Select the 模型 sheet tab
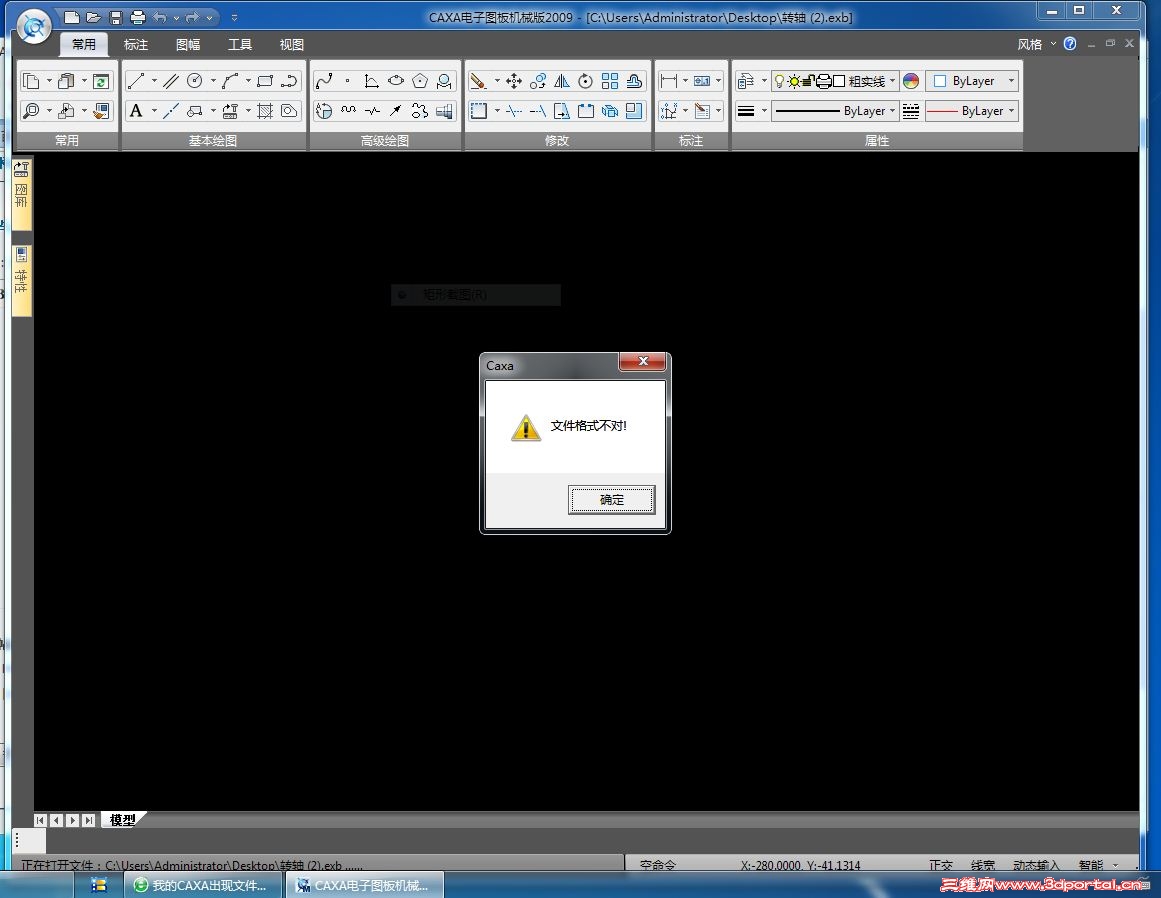The image size is (1161, 898). click(x=122, y=820)
